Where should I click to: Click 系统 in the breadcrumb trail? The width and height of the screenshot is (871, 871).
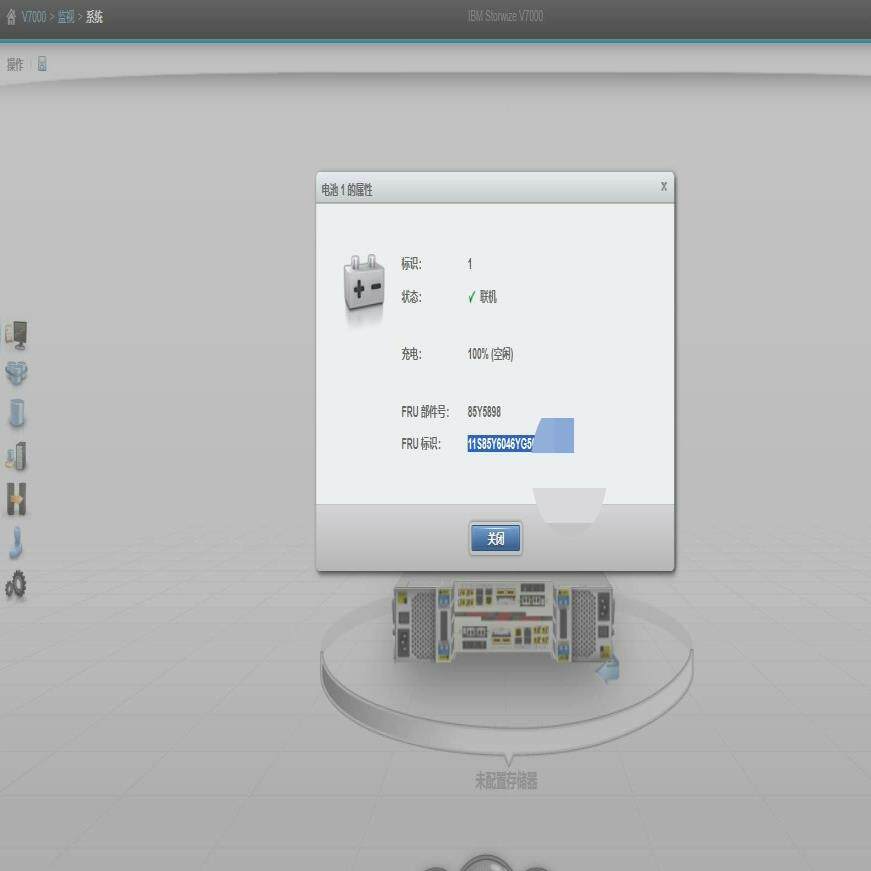tap(91, 16)
